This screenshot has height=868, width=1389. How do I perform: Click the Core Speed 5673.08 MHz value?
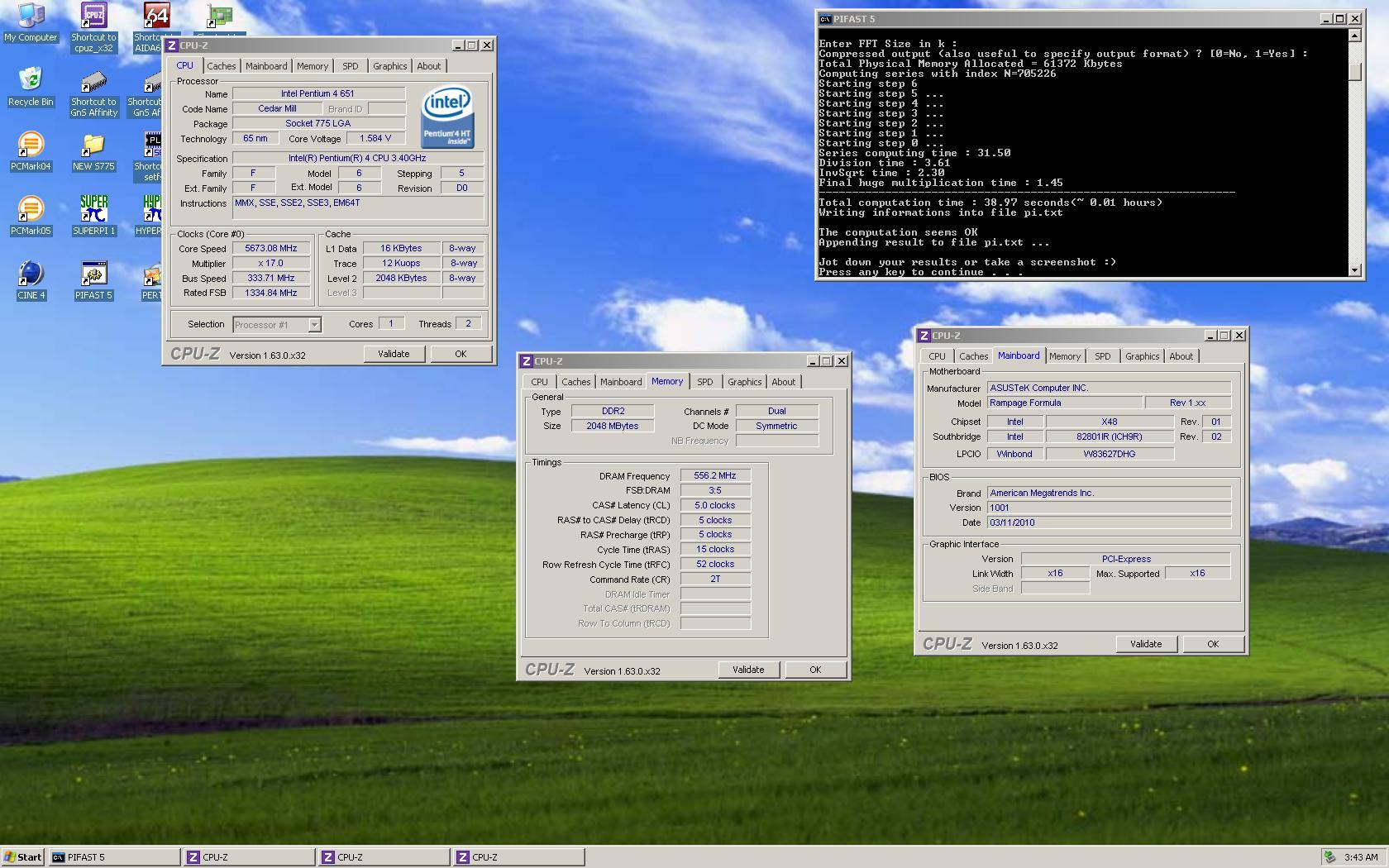click(271, 248)
